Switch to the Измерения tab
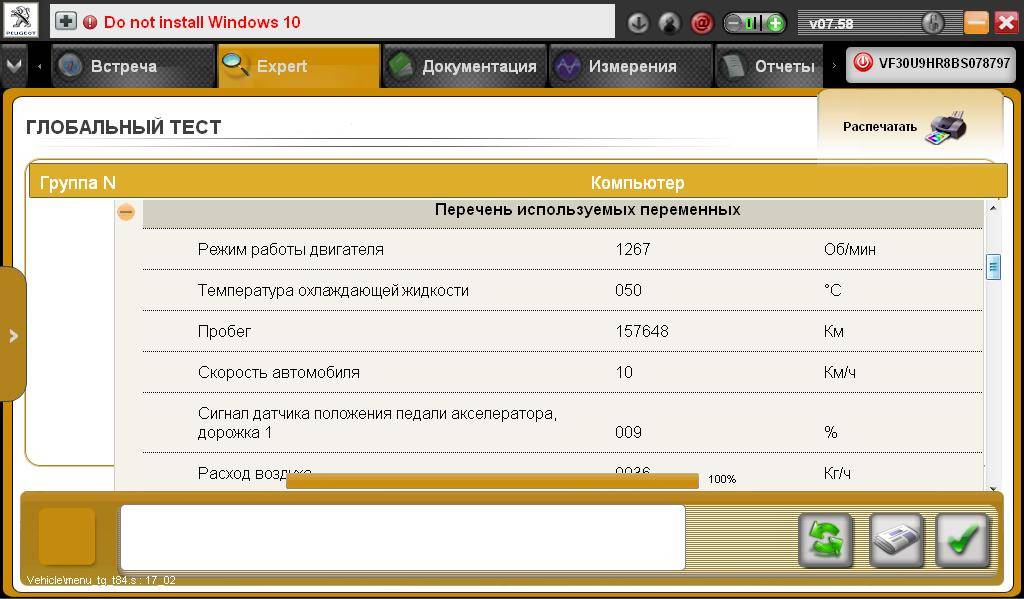Viewport: 1024px width, 599px height. click(628, 64)
